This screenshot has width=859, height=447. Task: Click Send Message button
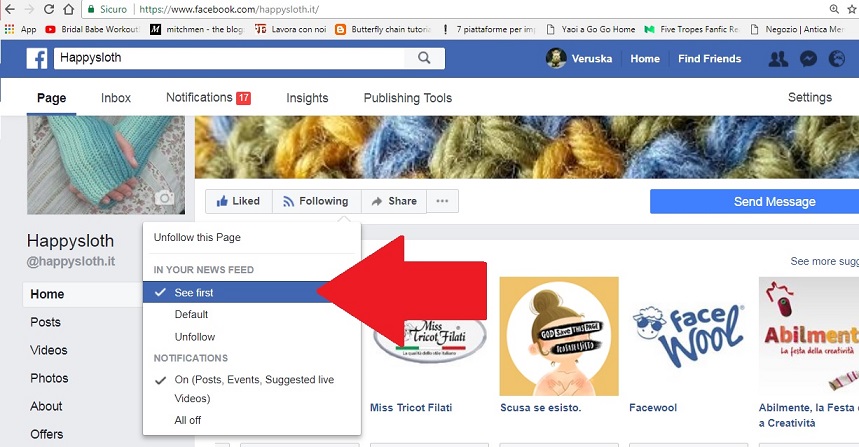pos(755,202)
